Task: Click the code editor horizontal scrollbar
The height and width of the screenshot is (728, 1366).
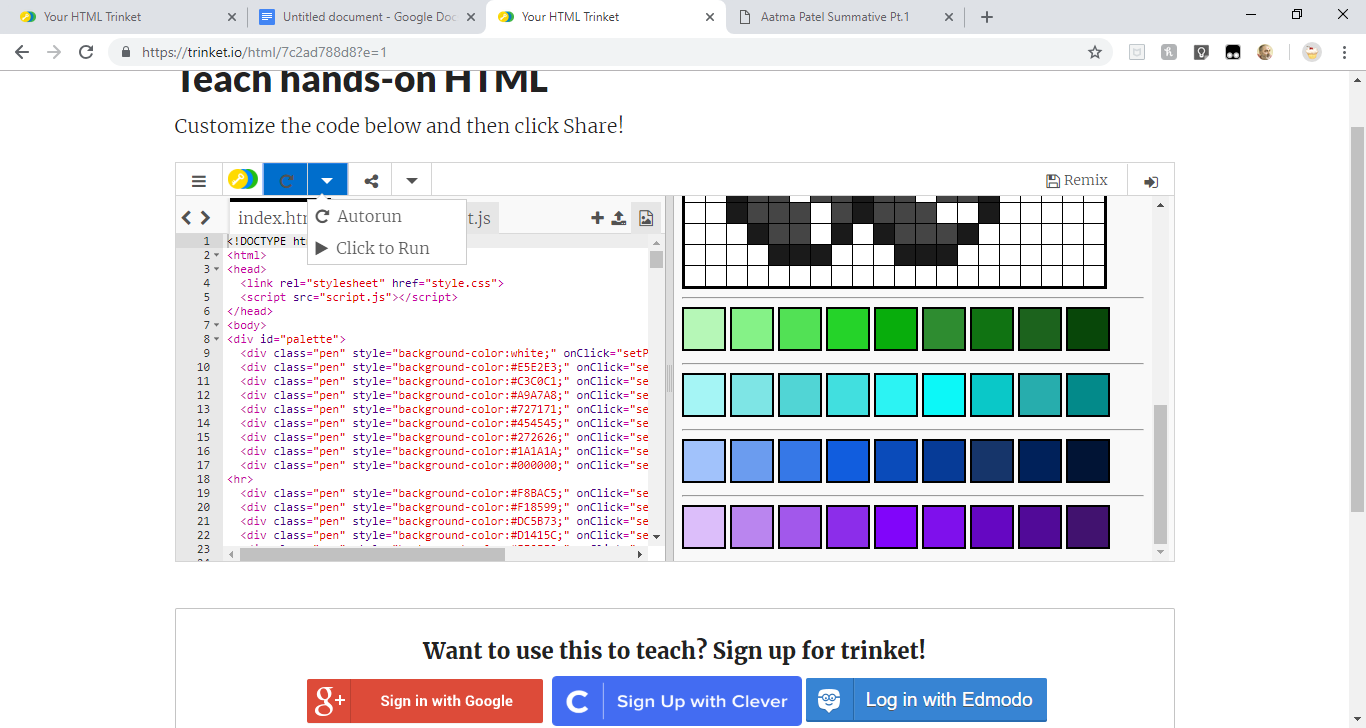Action: [x=372, y=554]
